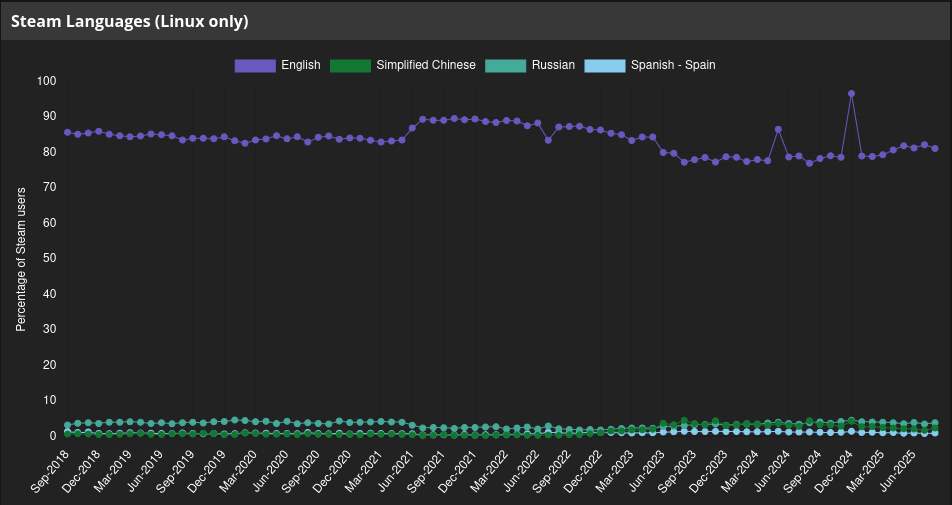
Task: Click the Mar-2019 x-axis label
Action: point(113,472)
